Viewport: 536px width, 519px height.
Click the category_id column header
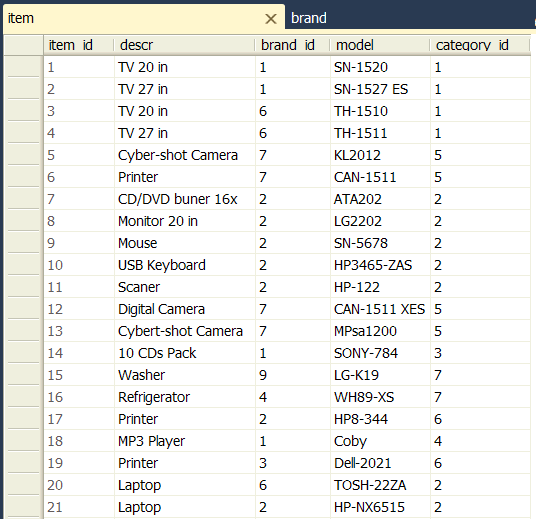tap(480, 45)
